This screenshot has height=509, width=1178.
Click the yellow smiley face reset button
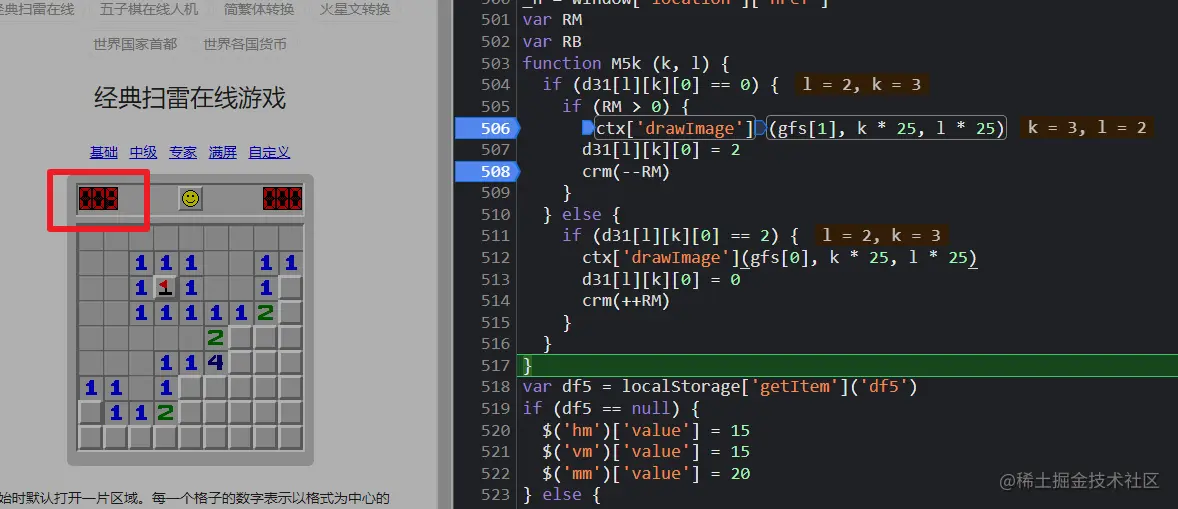191,198
